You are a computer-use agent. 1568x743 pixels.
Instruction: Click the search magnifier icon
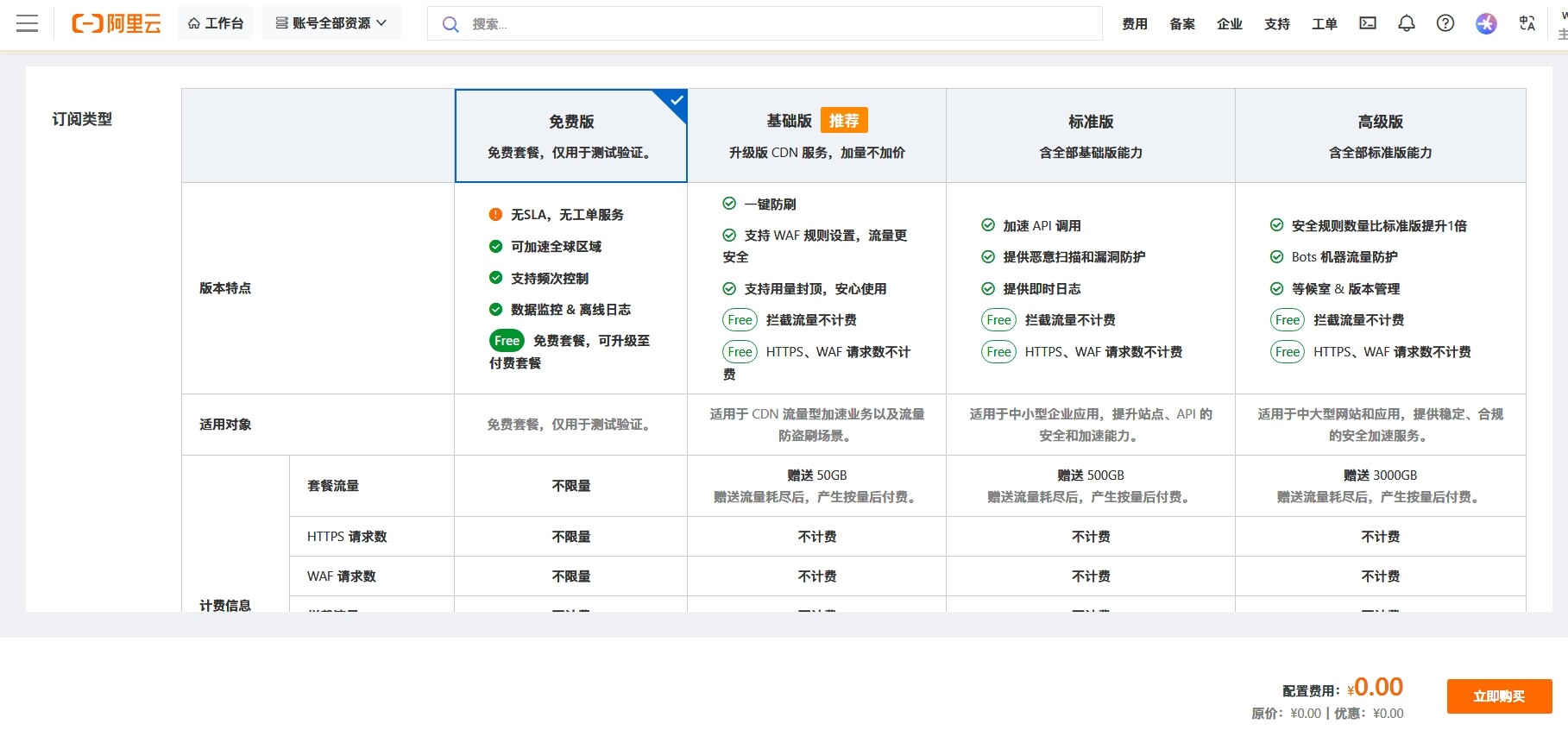450,24
